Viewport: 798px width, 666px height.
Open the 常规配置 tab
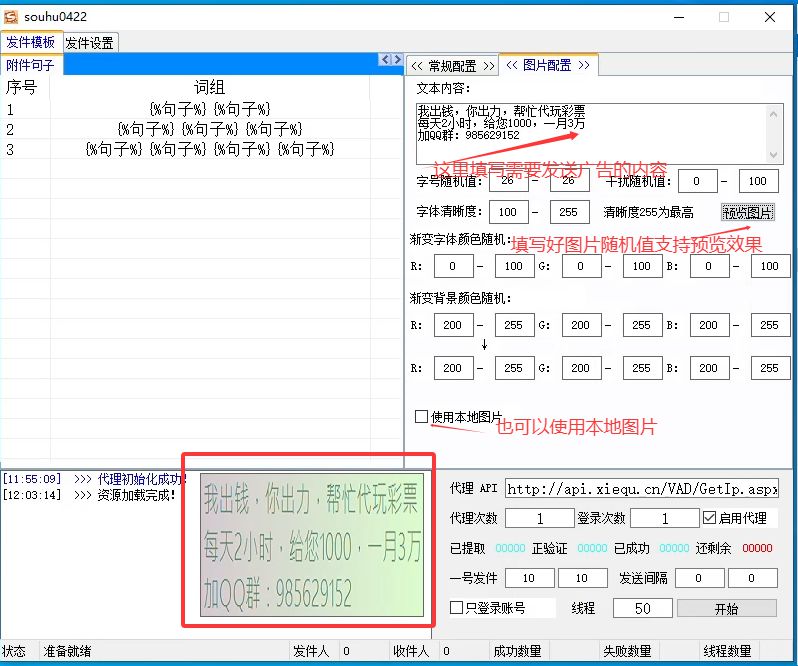coord(452,65)
